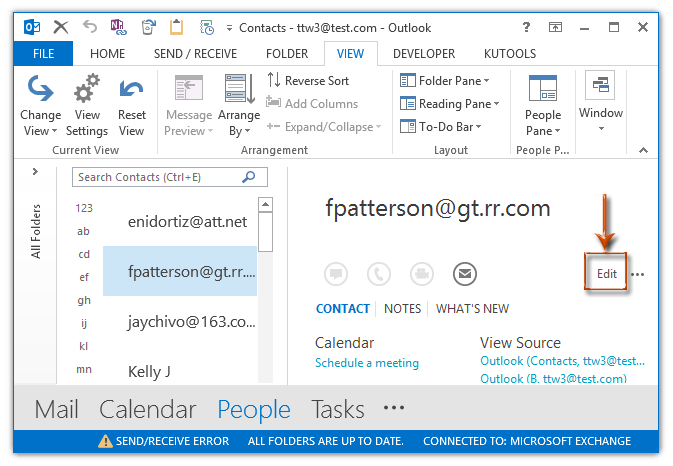Click the search magnifier icon

(x=249, y=177)
